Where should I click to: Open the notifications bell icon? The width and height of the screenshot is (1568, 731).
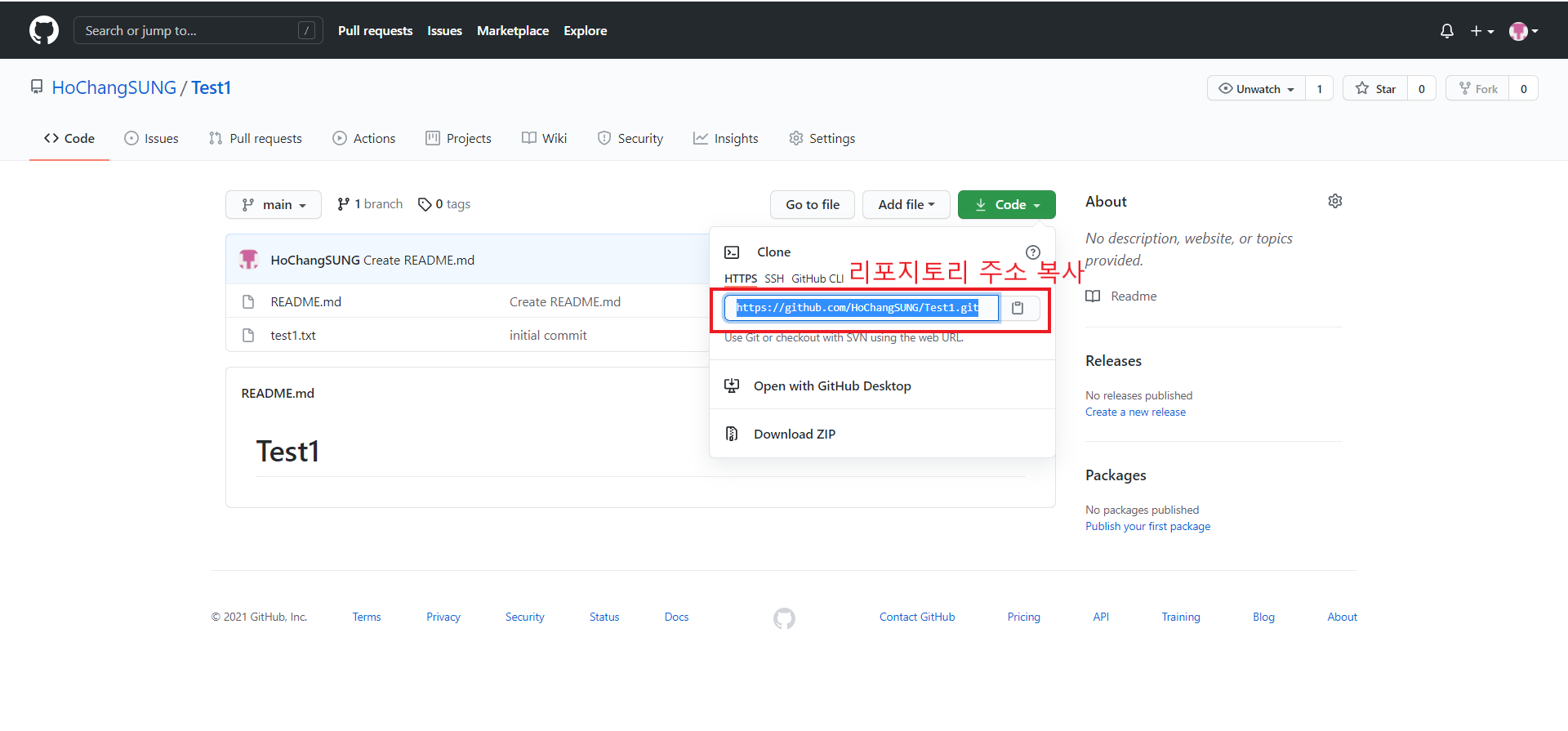pos(1446,31)
